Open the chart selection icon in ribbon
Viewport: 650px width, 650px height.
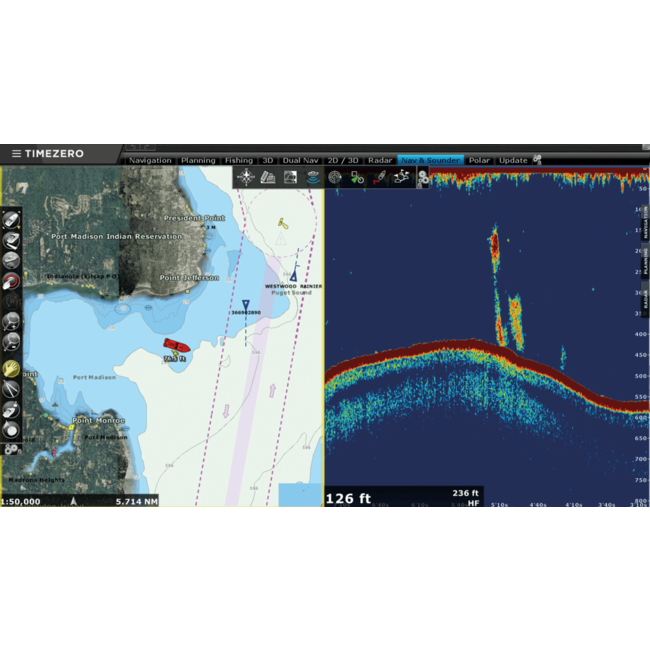point(268,177)
